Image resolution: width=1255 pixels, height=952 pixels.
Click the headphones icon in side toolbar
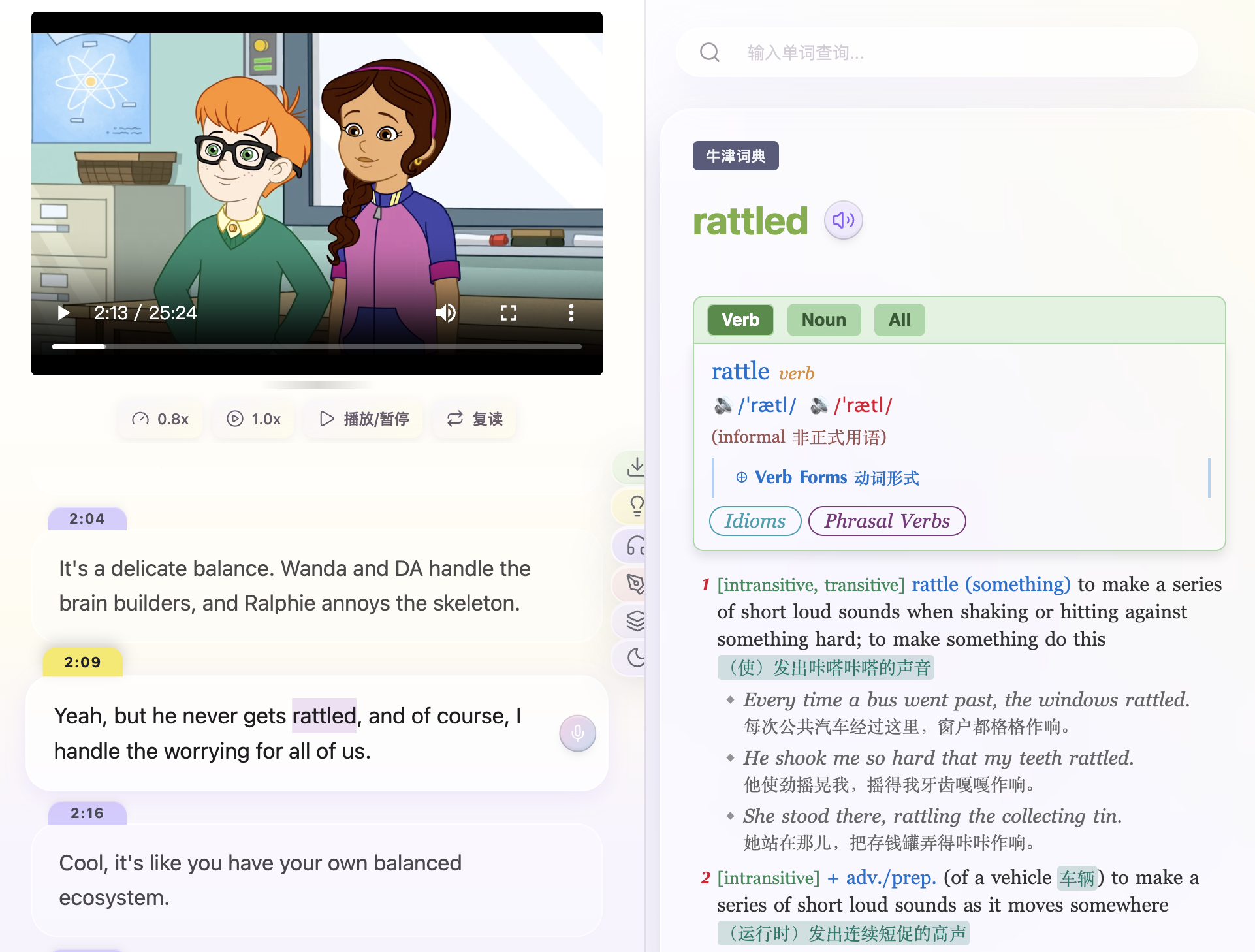[636, 545]
